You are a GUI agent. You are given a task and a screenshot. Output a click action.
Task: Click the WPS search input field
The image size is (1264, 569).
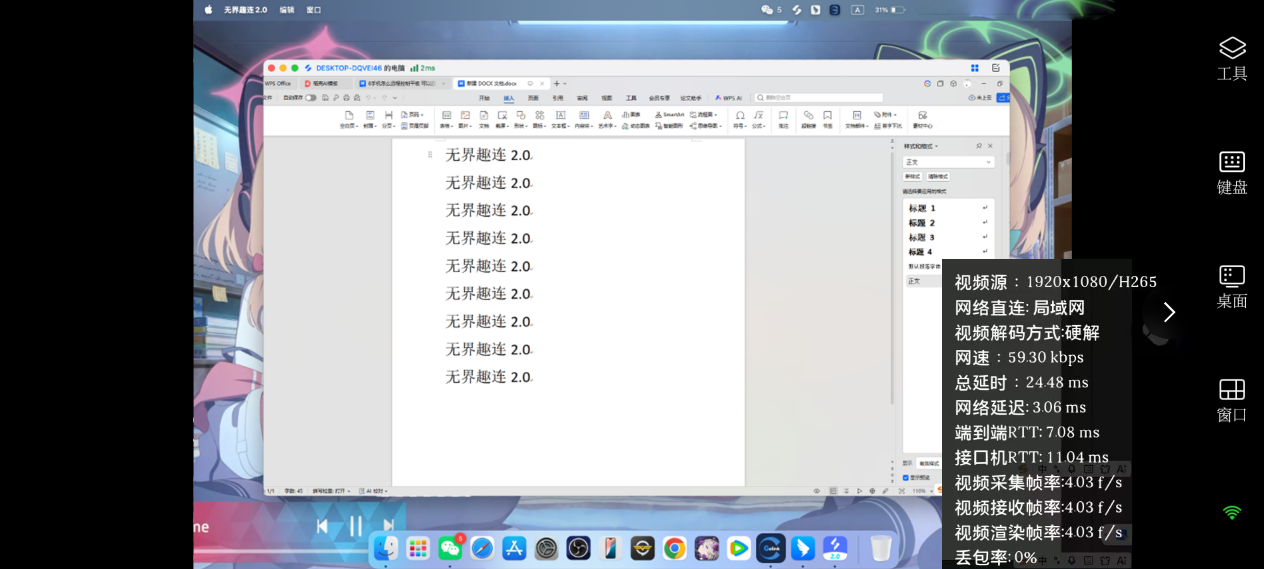tap(818, 98)
